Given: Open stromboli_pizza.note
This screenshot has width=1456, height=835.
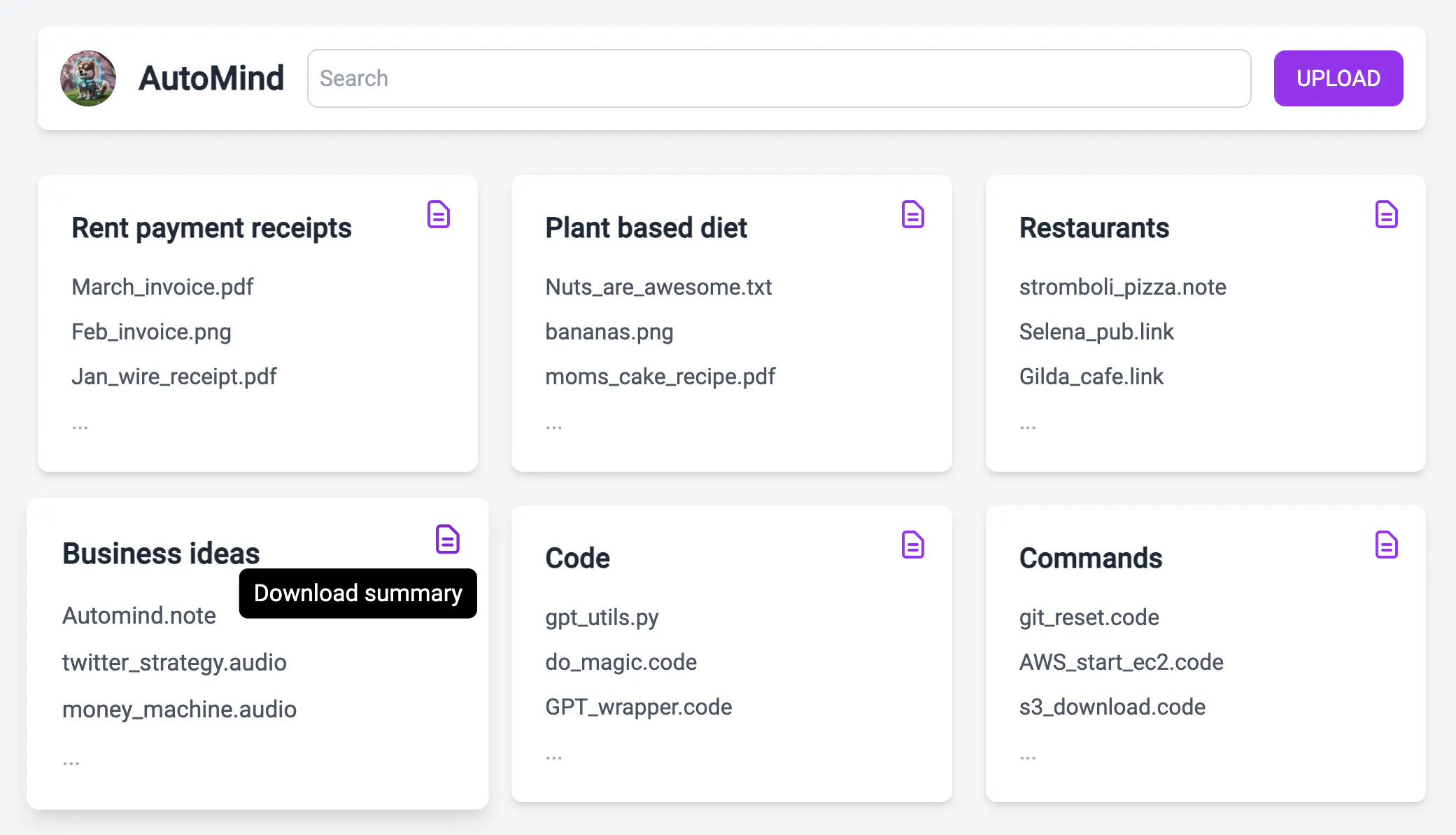Looking at the screenshot, I should click(1123, 287).
